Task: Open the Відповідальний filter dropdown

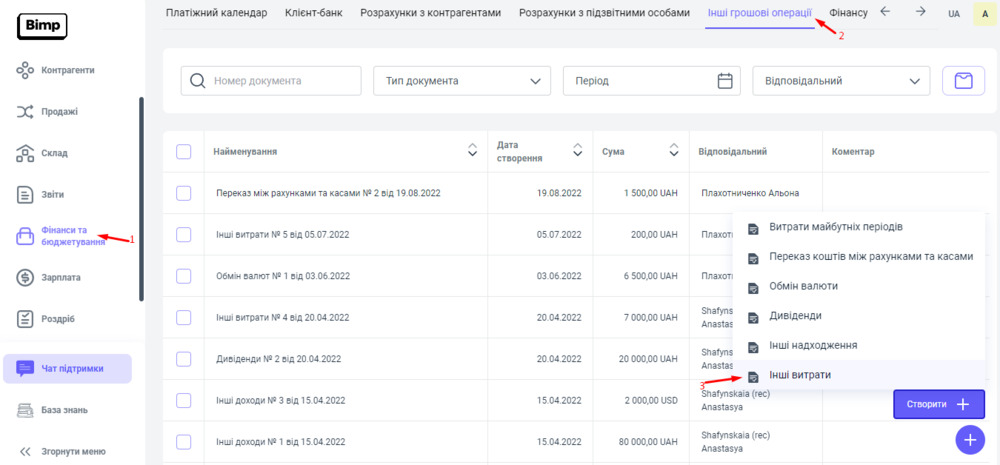Action: pyautogui.click(x=840, y=81)
